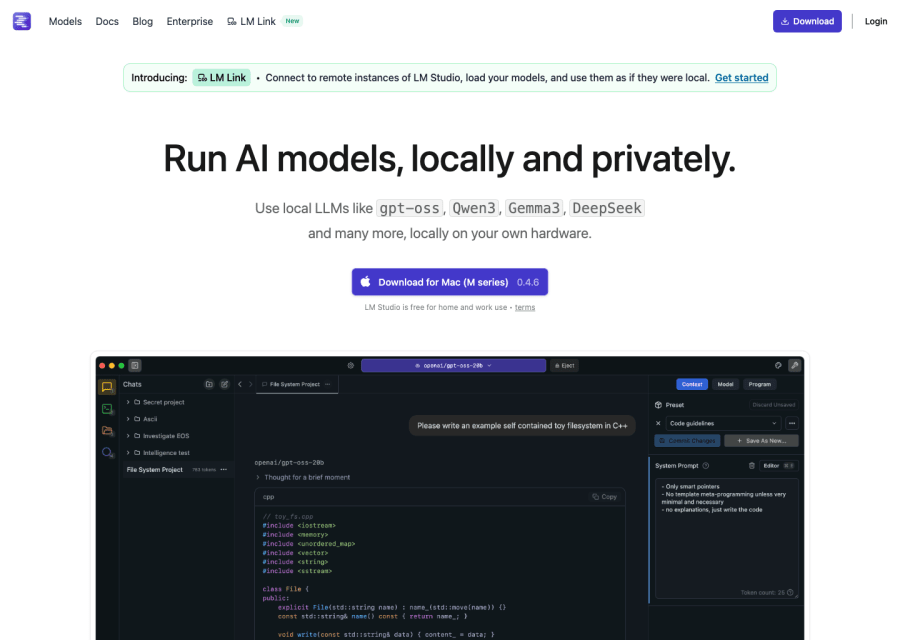Viewport: 900px width, 640px height.
Task: Expand the Intelligence test folder
Action: click(x=128, y=452)
